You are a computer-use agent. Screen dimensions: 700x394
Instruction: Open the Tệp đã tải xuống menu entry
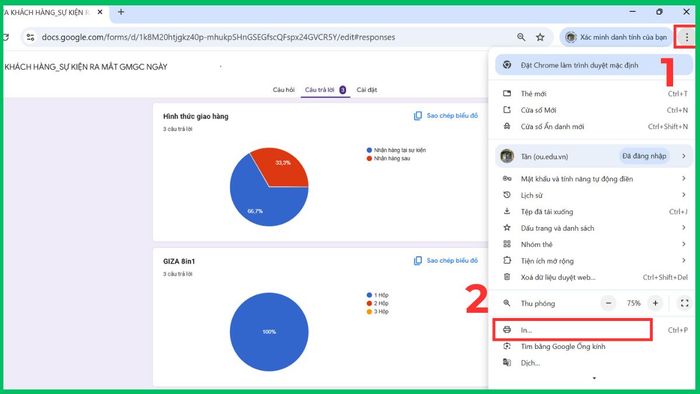click(x=594, y=212)
